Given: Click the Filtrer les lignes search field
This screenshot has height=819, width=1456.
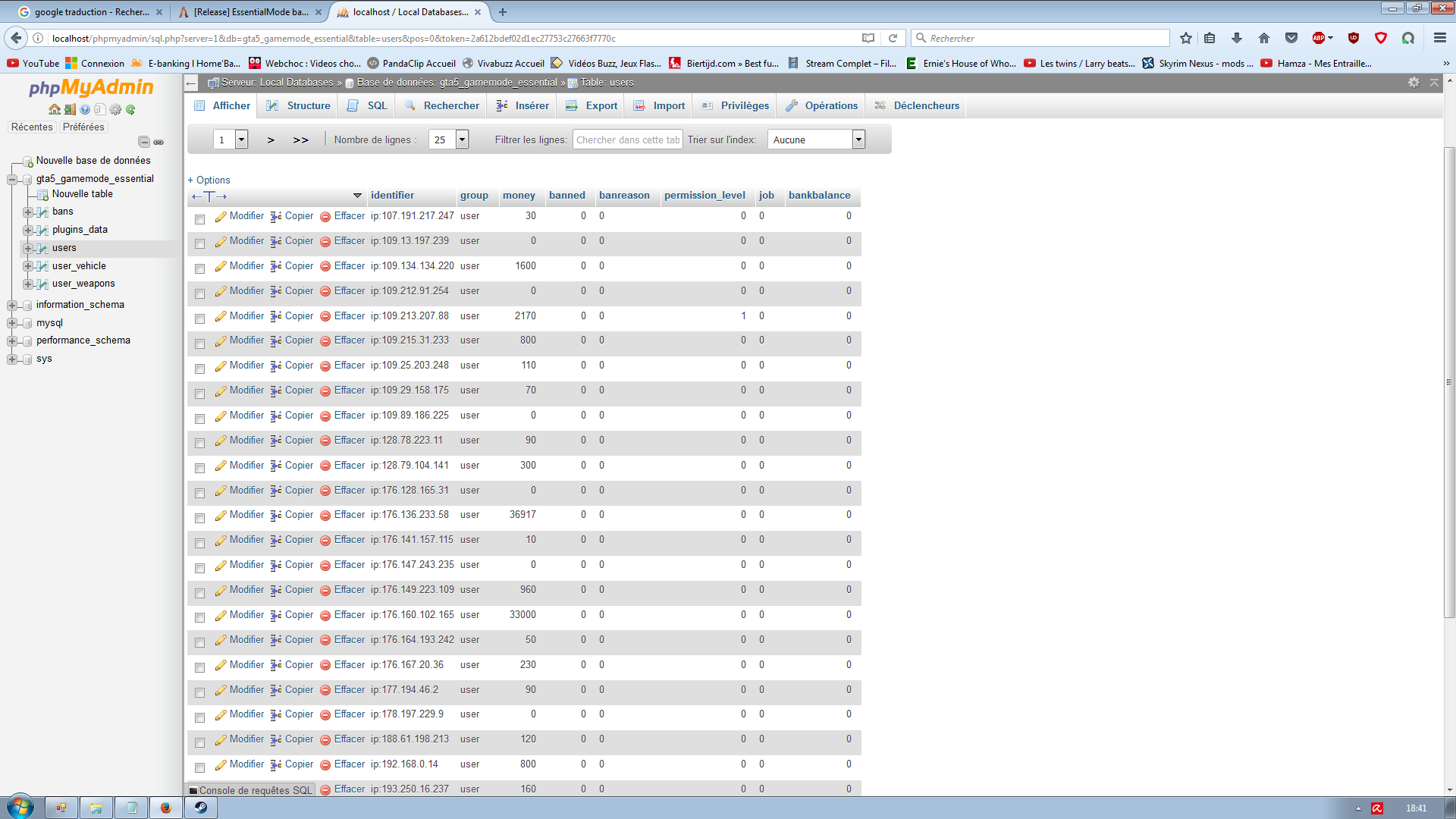Looking at the screenshot, I should pos(627,140).
